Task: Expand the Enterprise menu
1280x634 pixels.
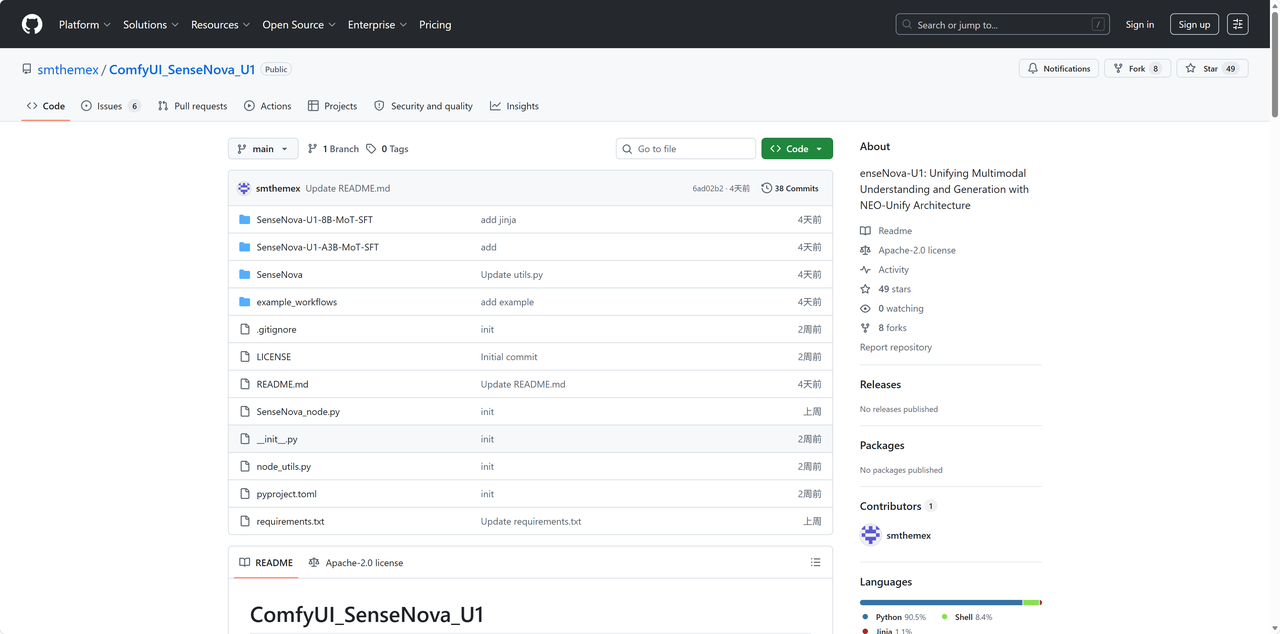Action: [x=377, y=25]
